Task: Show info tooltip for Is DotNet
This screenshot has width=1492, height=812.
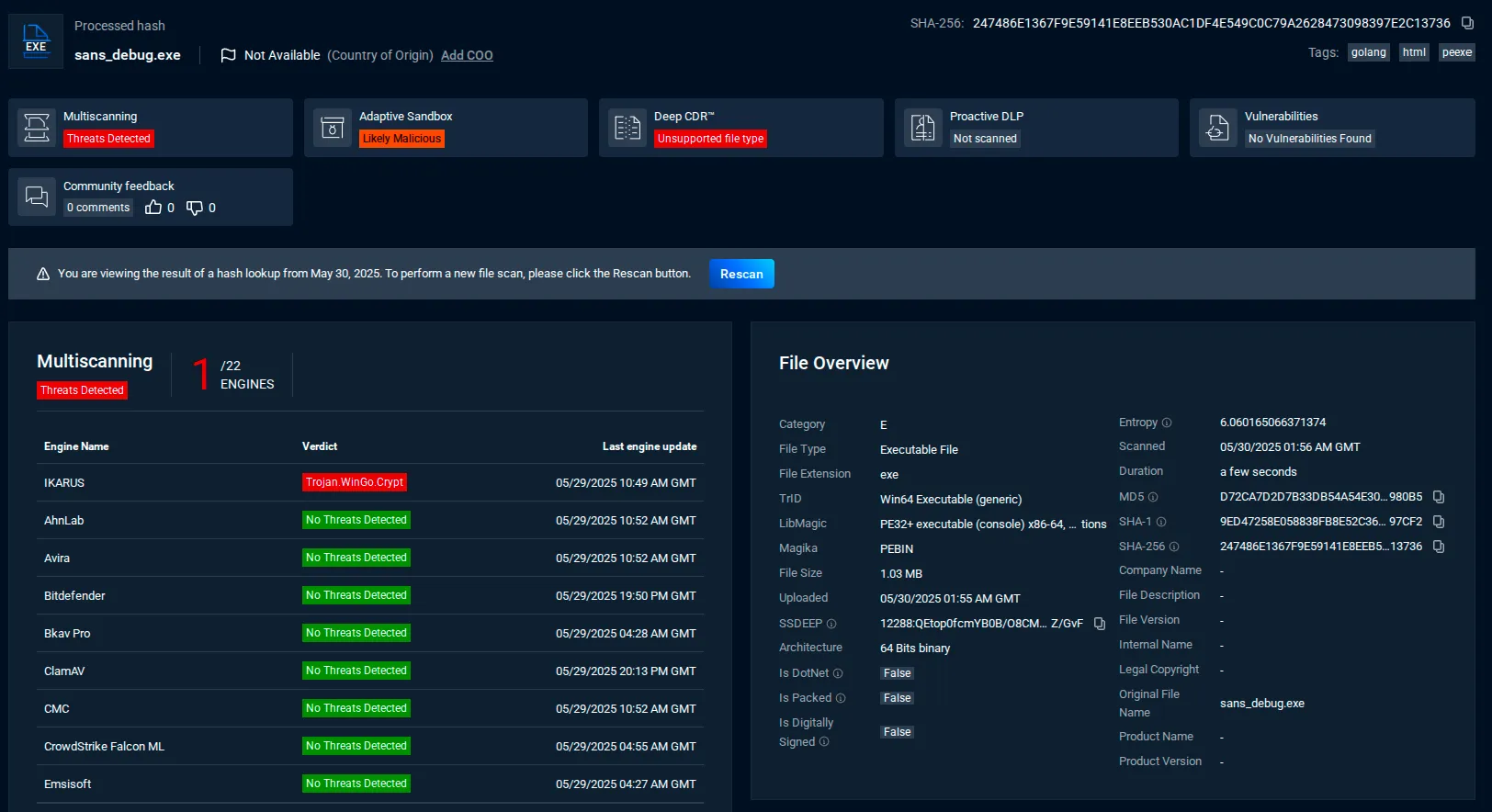Action: tap(838, 673)
